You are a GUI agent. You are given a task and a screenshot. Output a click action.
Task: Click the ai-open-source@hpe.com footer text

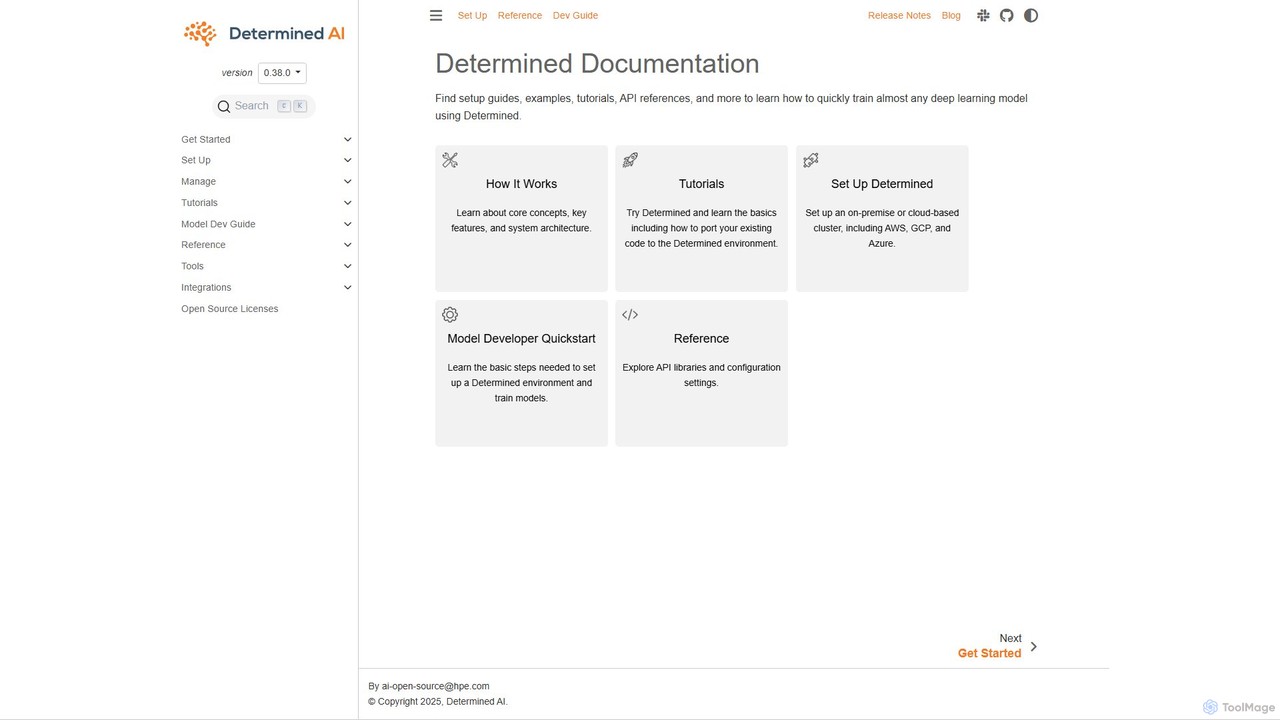click(x=436, y=686)
